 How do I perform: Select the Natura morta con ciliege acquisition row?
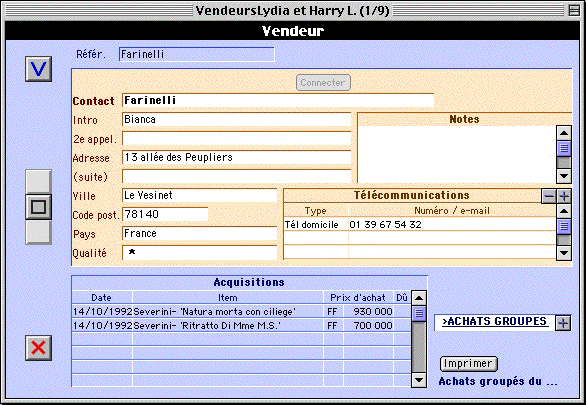point(241,312)
